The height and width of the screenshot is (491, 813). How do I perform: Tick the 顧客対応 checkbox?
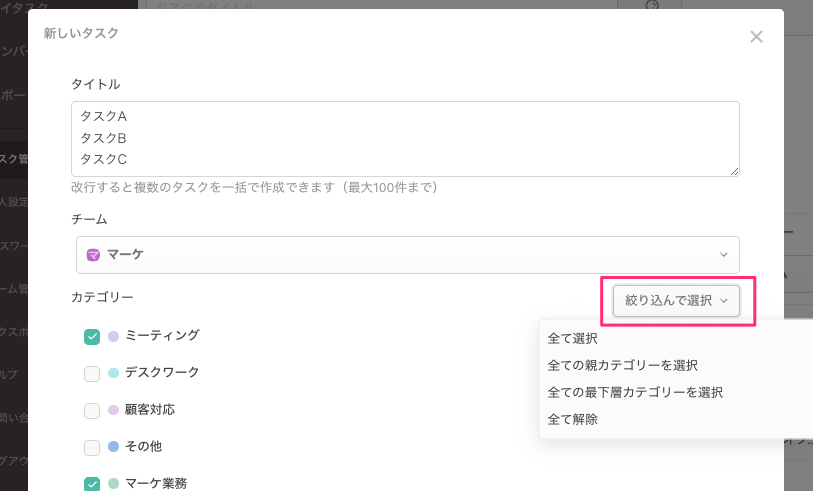[92, 411]
